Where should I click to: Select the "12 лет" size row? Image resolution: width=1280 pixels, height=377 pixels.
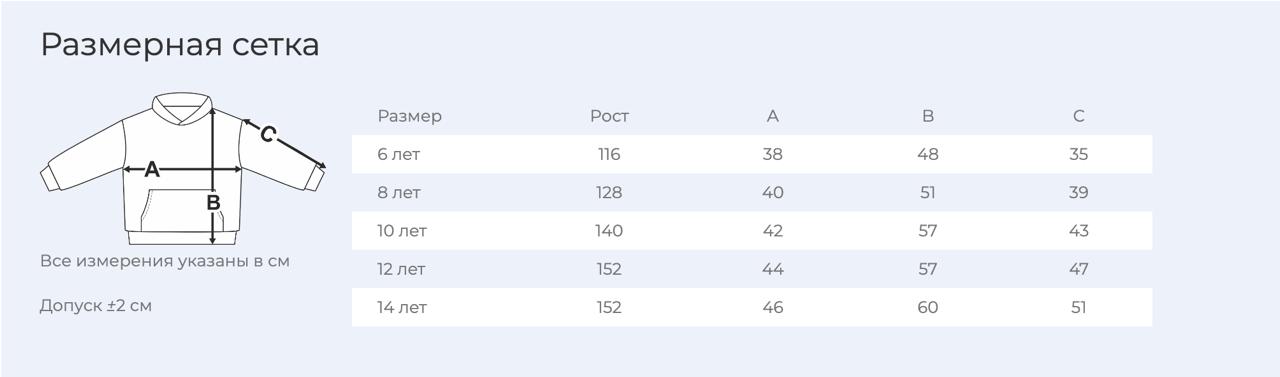pyautogui.click(x=752, y=269)
